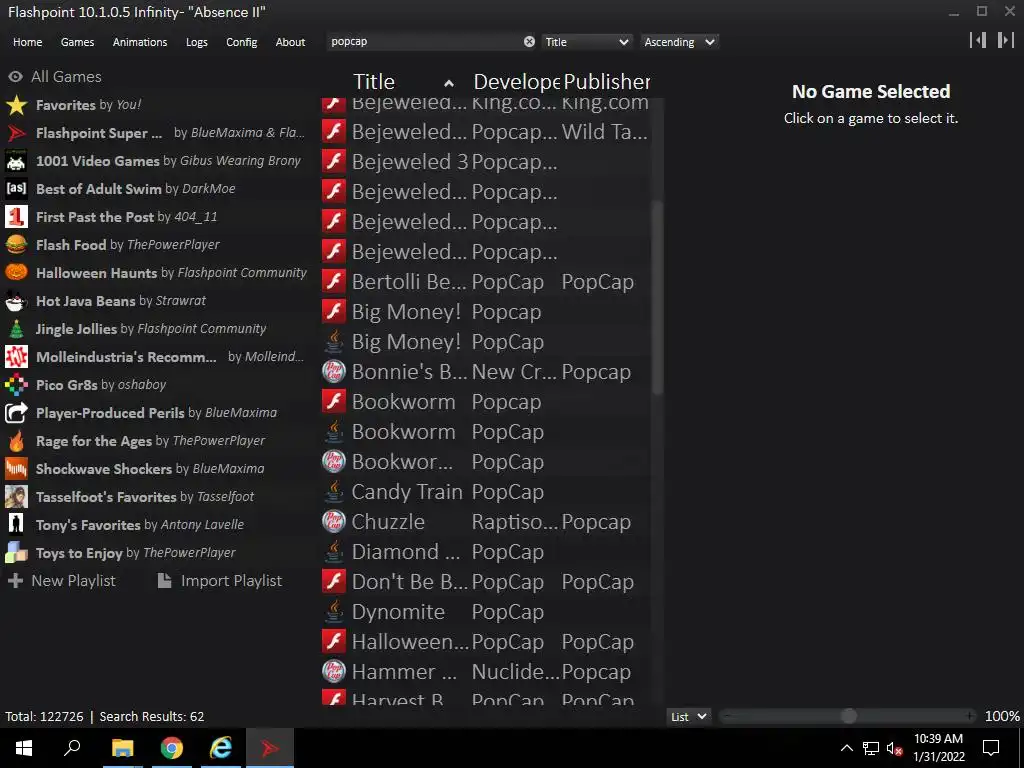Select the Halloween... game row

coord(486,642)
